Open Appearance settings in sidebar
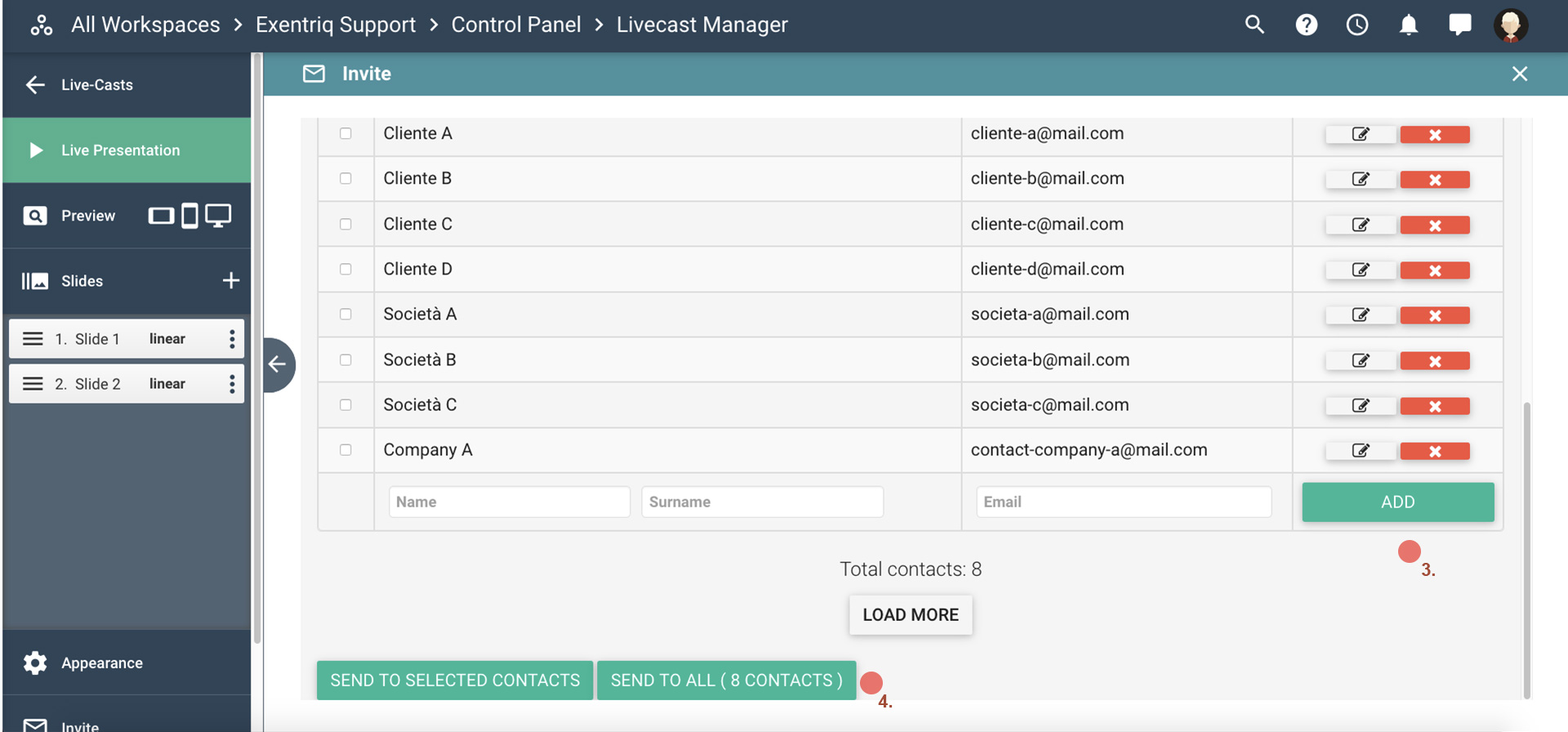The image size is (1568, 732). click(102, 663)
